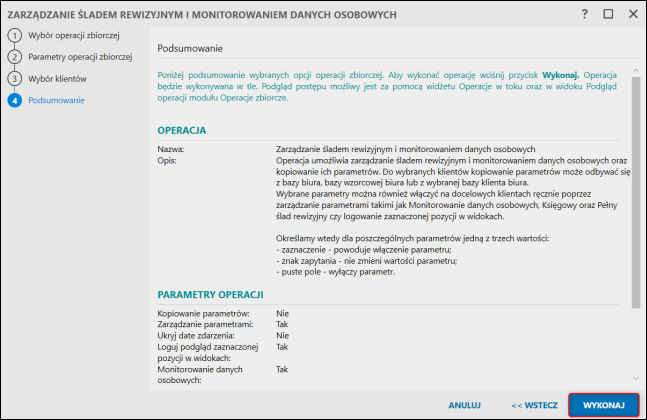Image resolution: width=647 pixels, height=420 pixels.
Task: Click the vertical scrollbar thumb
Action: pyautogui.click(x=636, y=192)
